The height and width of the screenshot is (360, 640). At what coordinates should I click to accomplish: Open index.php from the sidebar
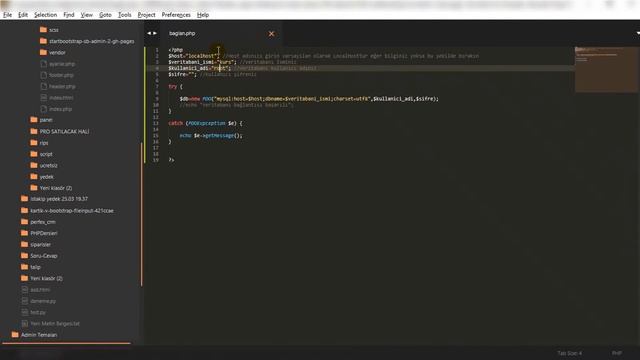(60, 109)
